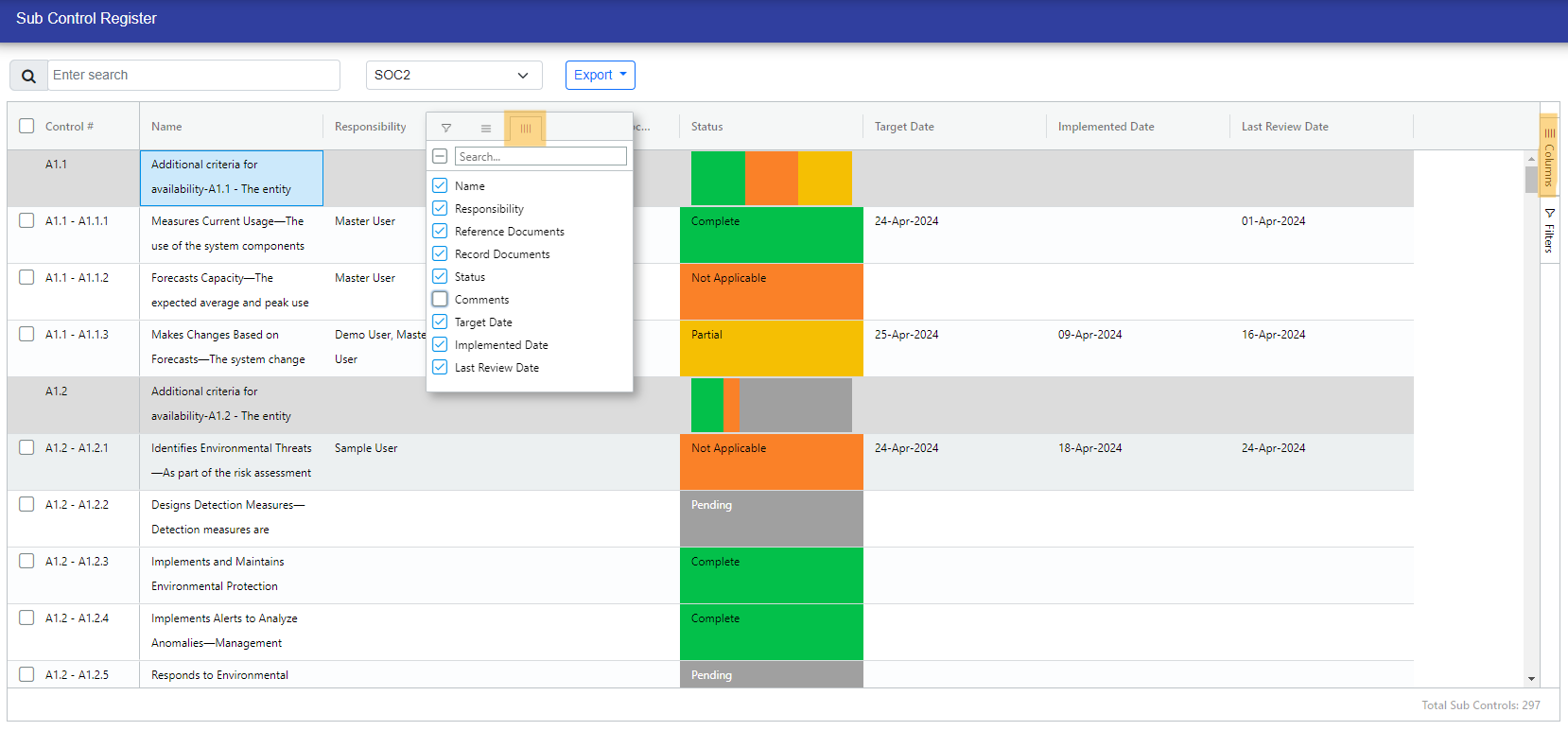Screen dimensions: 1568x748
Task: Open the Filters side panel tab
Action: pos(1549,231)
